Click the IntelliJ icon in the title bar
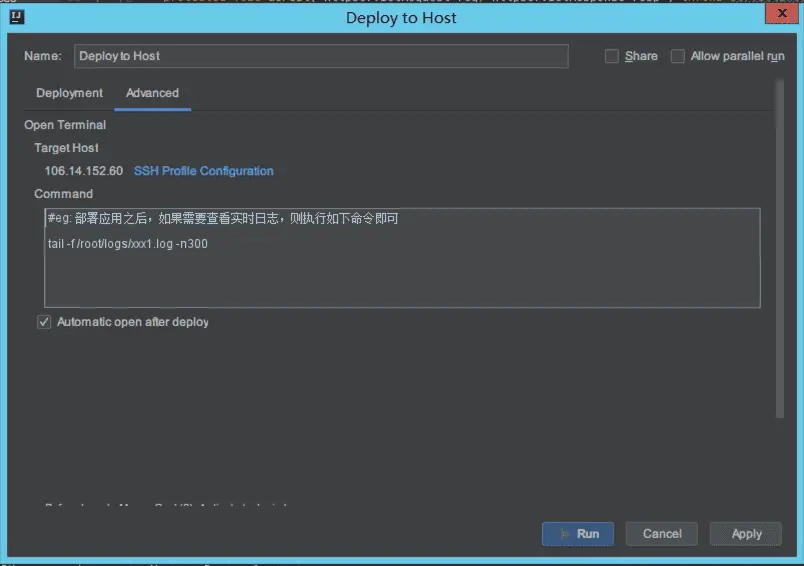 [x=17, y=17]
